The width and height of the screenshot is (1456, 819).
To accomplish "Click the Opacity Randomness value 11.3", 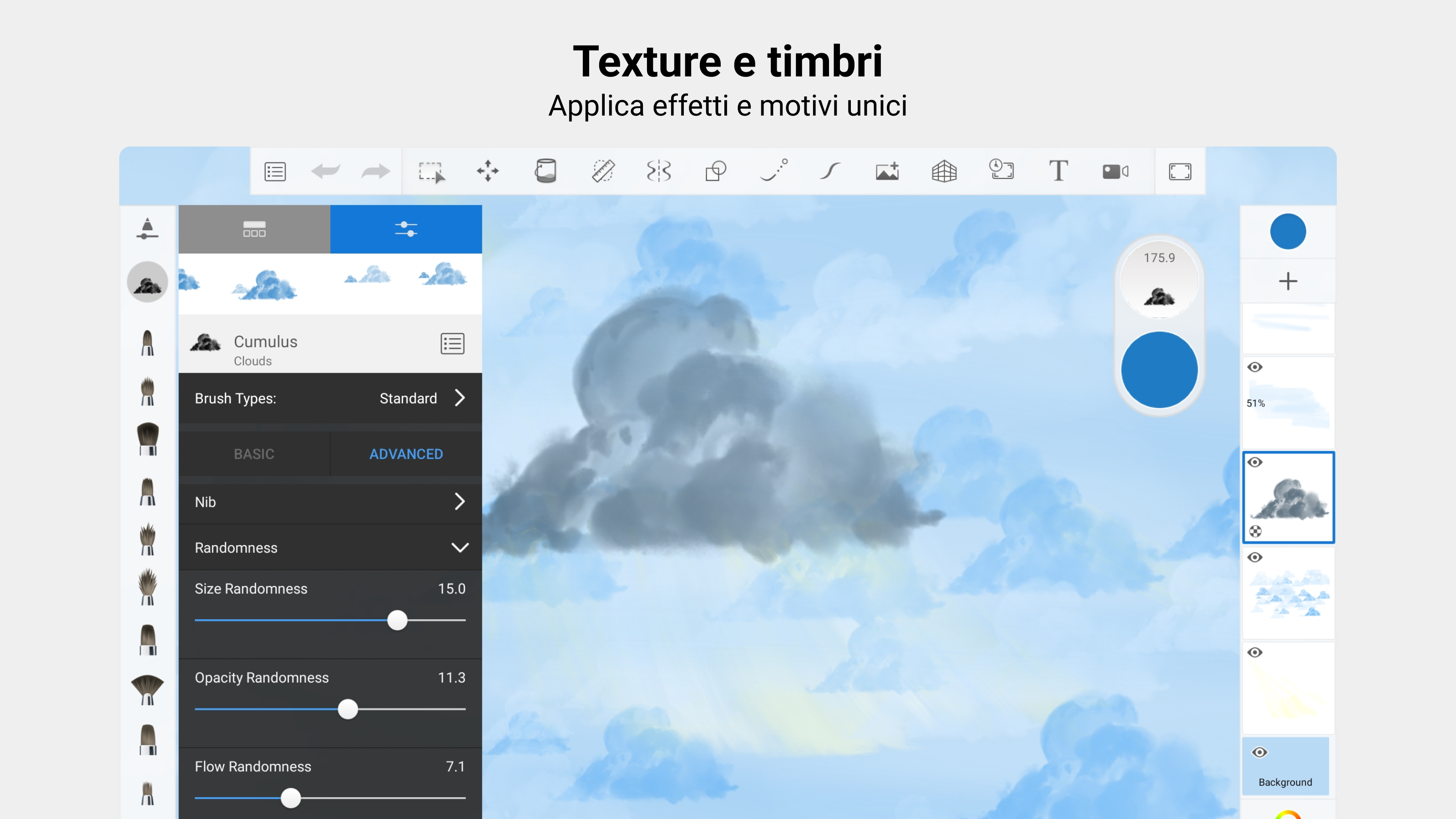I will (x=452, y=677).
